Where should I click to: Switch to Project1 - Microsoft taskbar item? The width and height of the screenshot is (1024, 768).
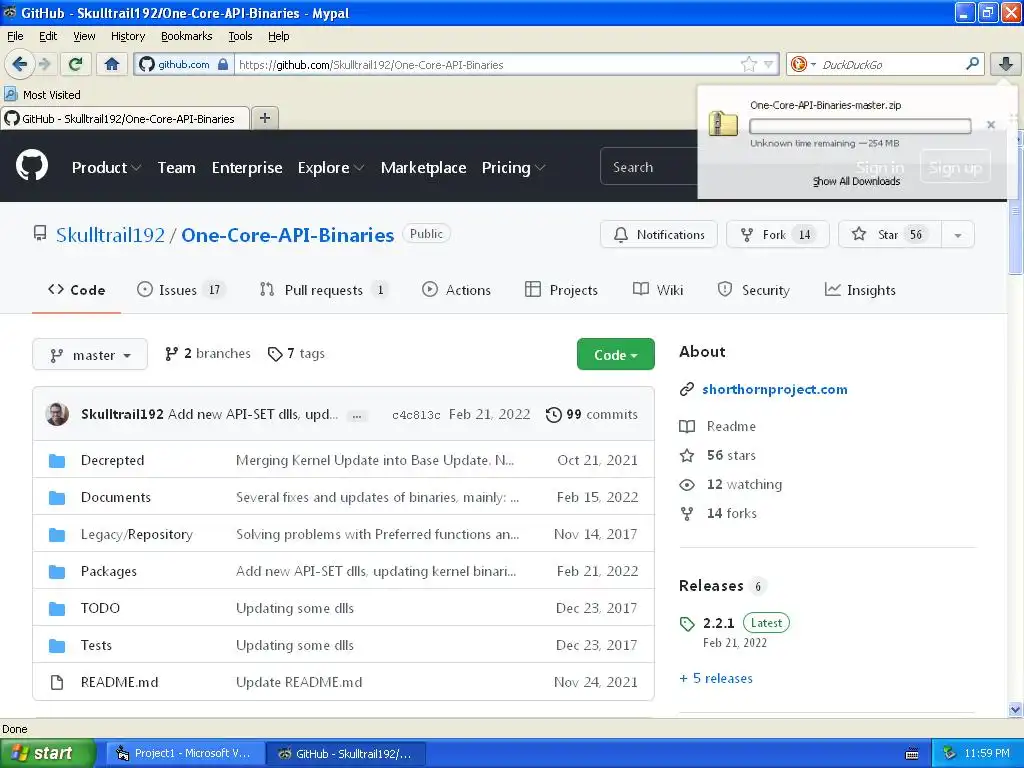[x=185, y=754]
